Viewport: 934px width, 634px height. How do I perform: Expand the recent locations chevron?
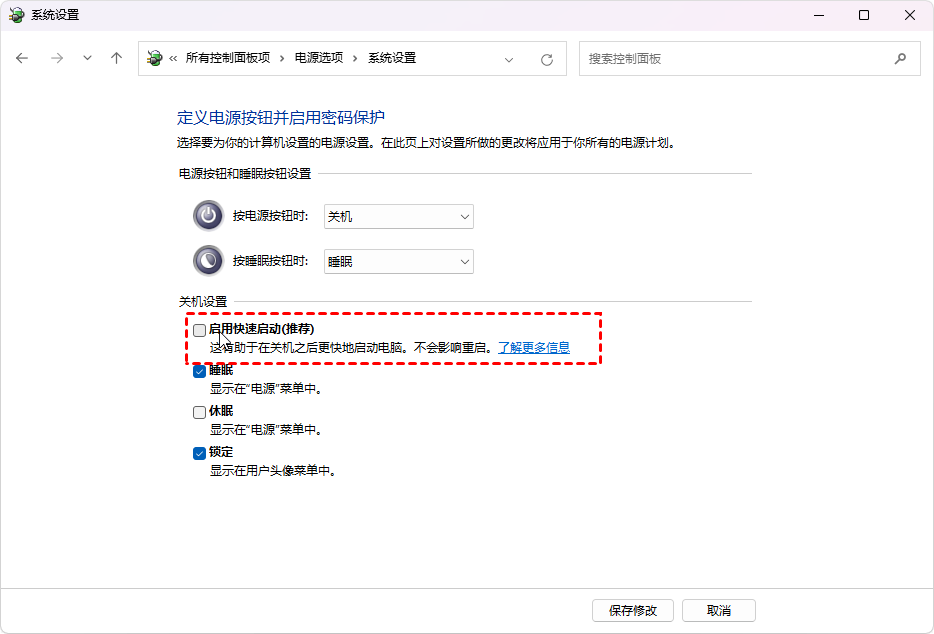point(87,58)
